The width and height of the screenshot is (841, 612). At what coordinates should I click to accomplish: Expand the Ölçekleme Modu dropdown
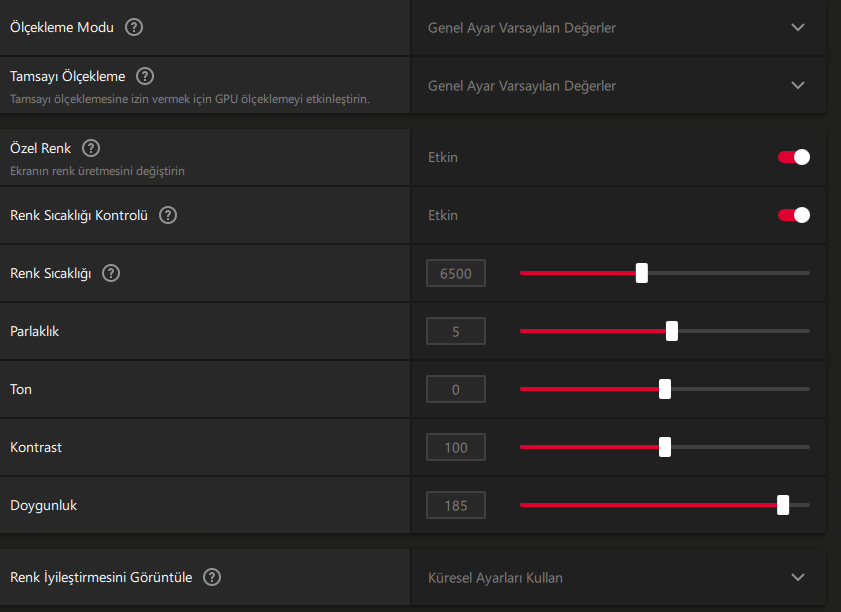pyautogui.click(x=797, y=28)
